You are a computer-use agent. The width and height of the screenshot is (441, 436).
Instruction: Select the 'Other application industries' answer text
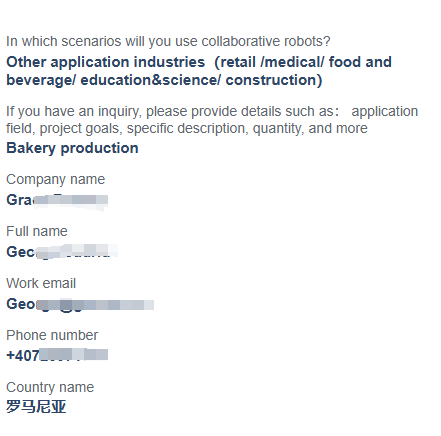pyautogui.click(x=199, y=71)
